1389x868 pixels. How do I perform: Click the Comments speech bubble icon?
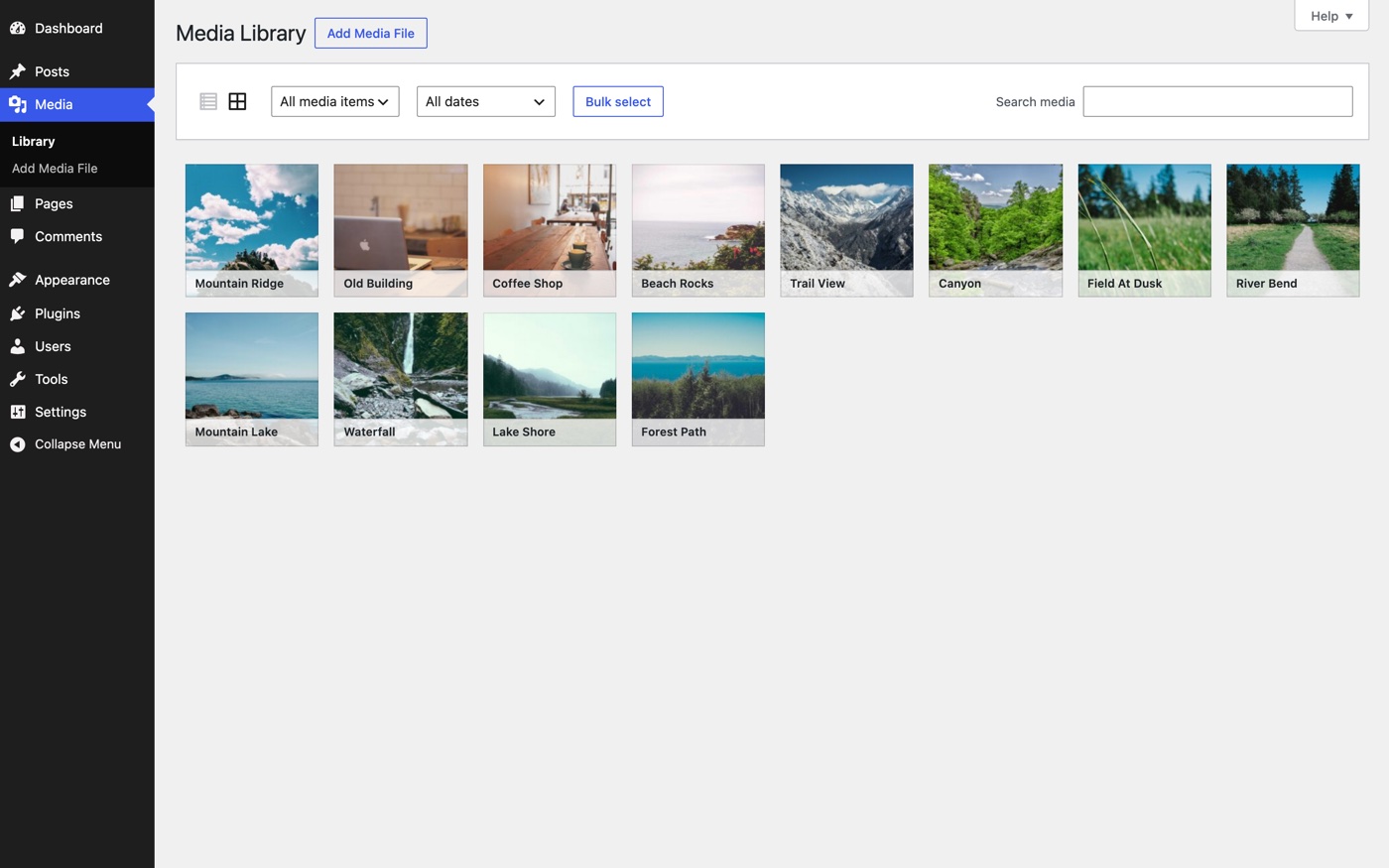coord(18,236)
